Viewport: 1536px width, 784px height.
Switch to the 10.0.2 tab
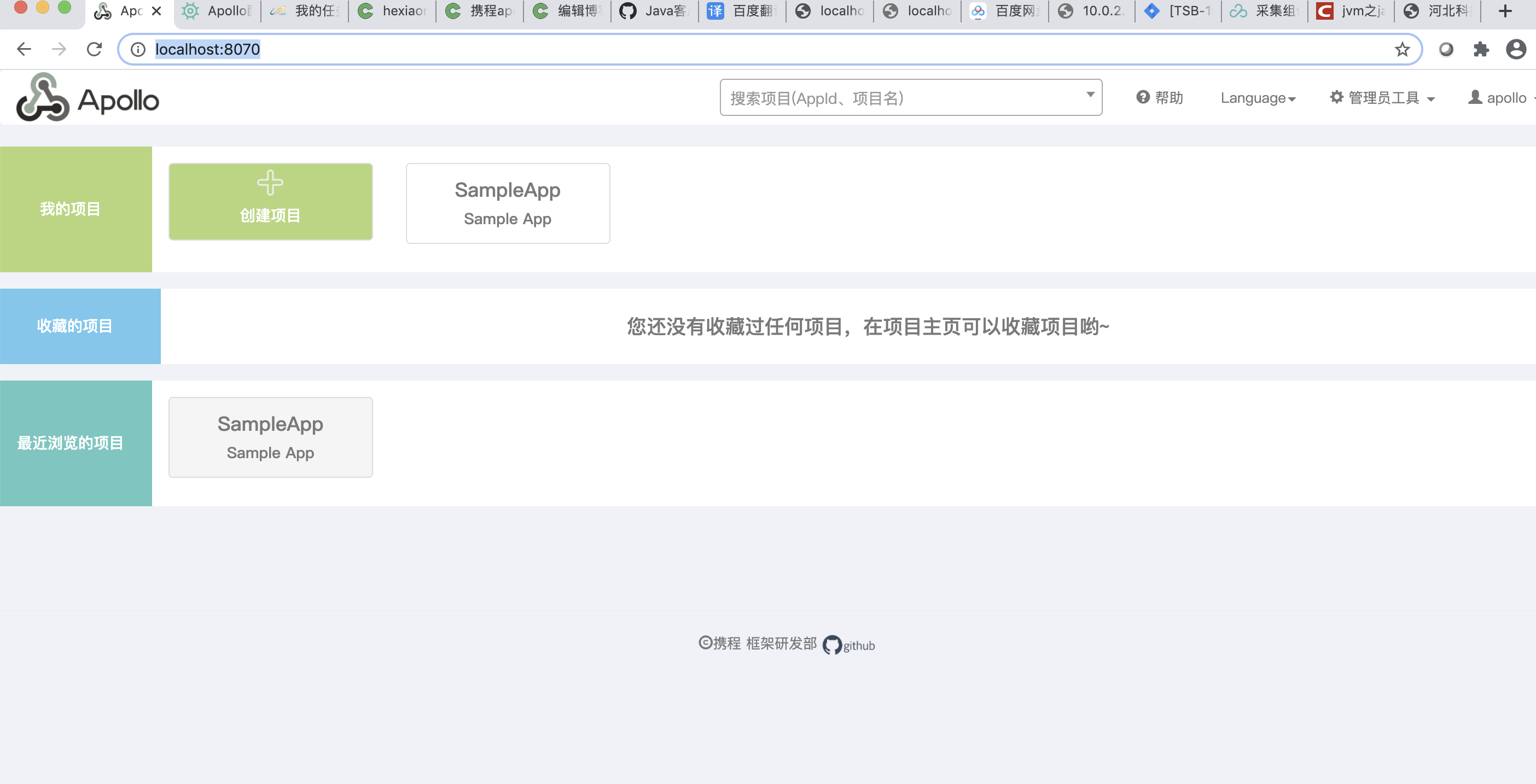(1092, 11)
